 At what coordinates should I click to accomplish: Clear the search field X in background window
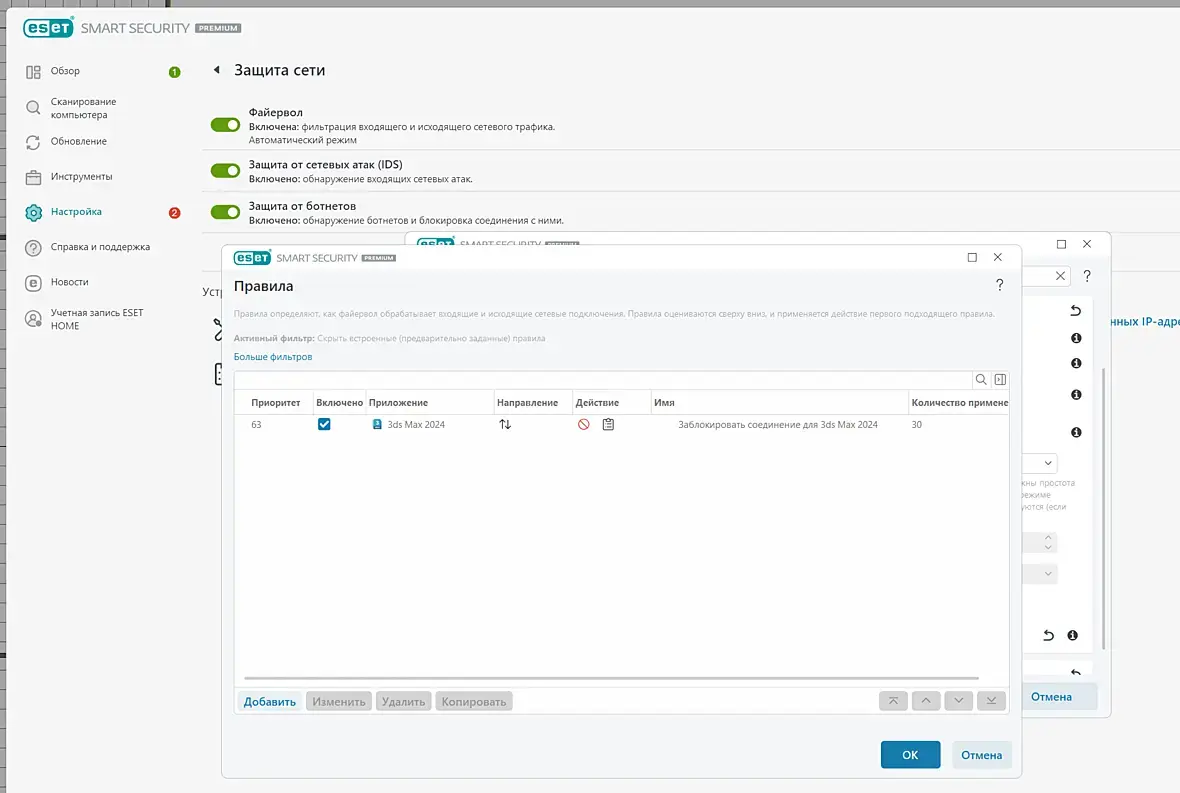point(1060,276)
